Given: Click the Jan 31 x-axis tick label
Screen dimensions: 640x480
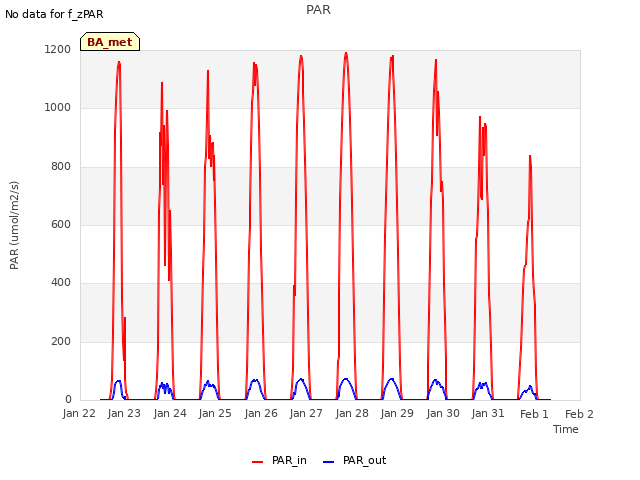Looking at the screenshot, I should click(x=488, y=413).
